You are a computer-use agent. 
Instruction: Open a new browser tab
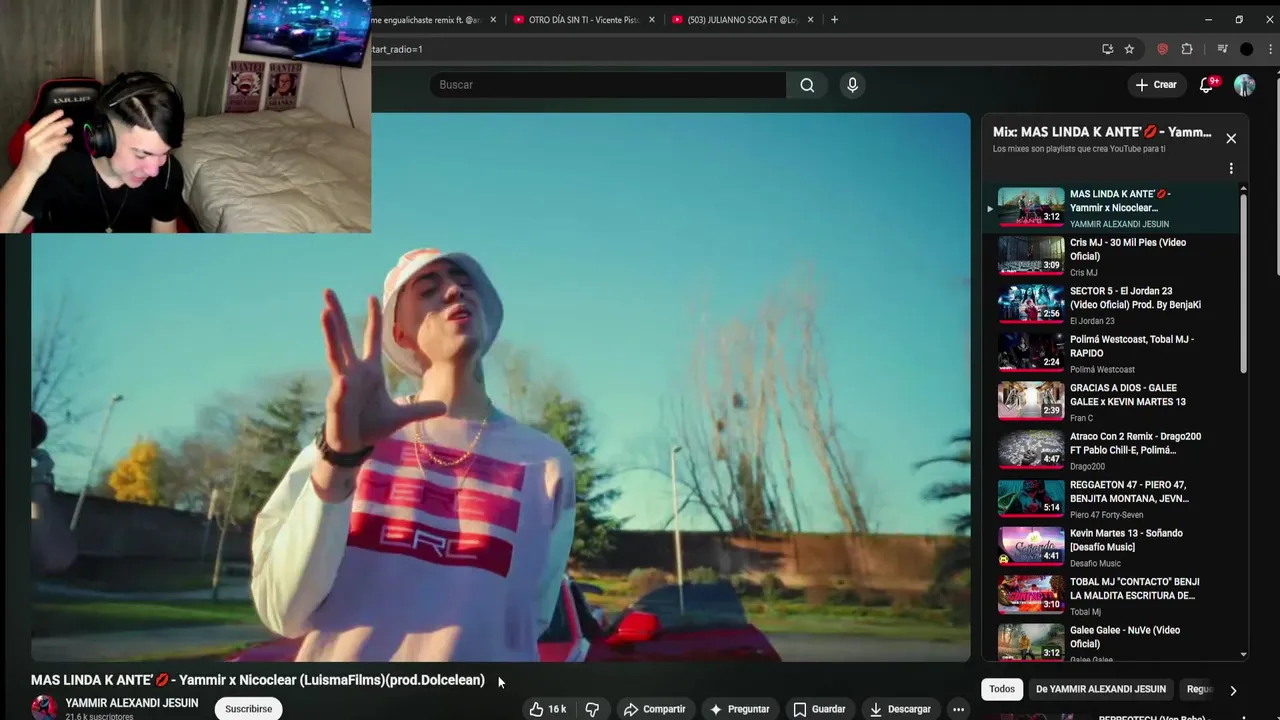[x=834, y=20]
